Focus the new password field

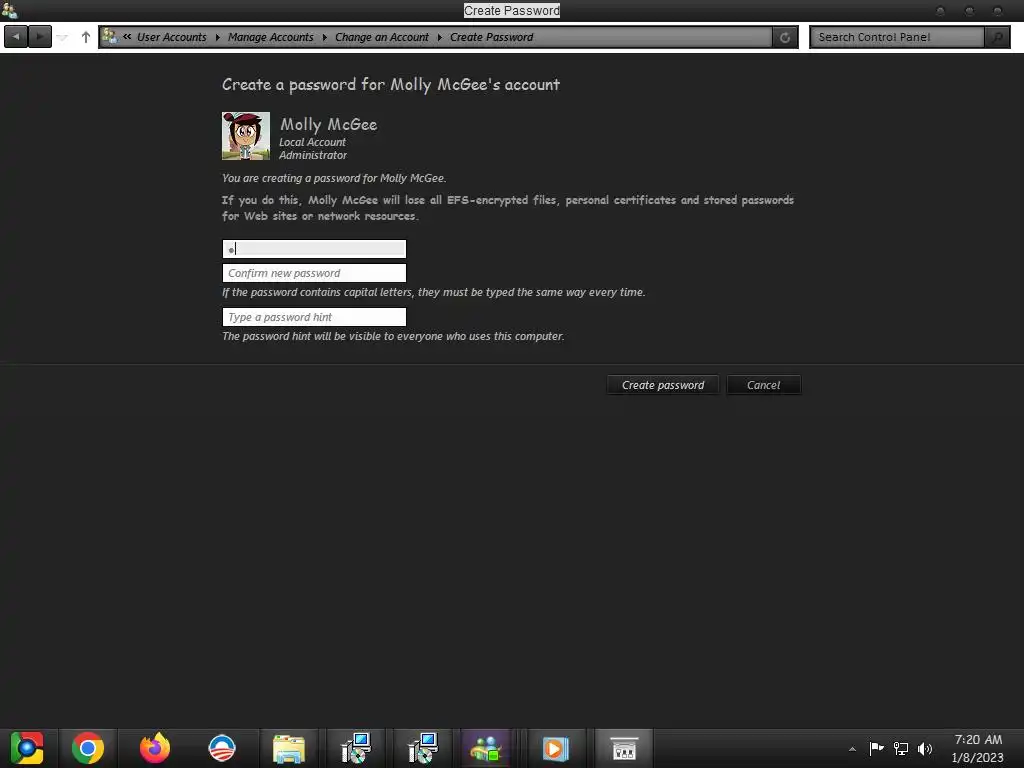[x=314, y=249]
